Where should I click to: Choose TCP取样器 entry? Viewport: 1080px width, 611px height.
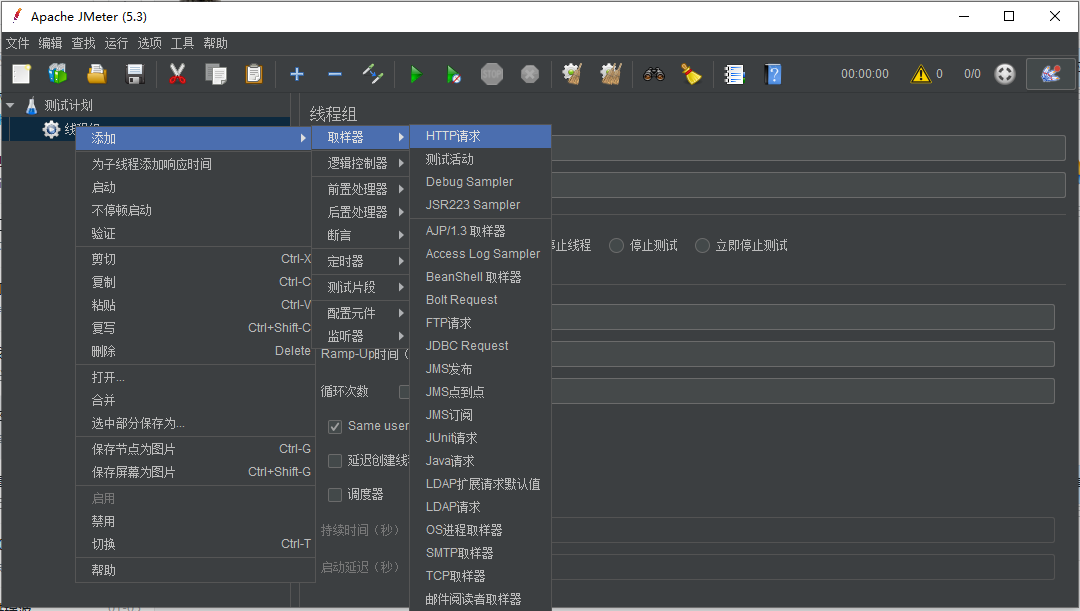click(480, 576)
